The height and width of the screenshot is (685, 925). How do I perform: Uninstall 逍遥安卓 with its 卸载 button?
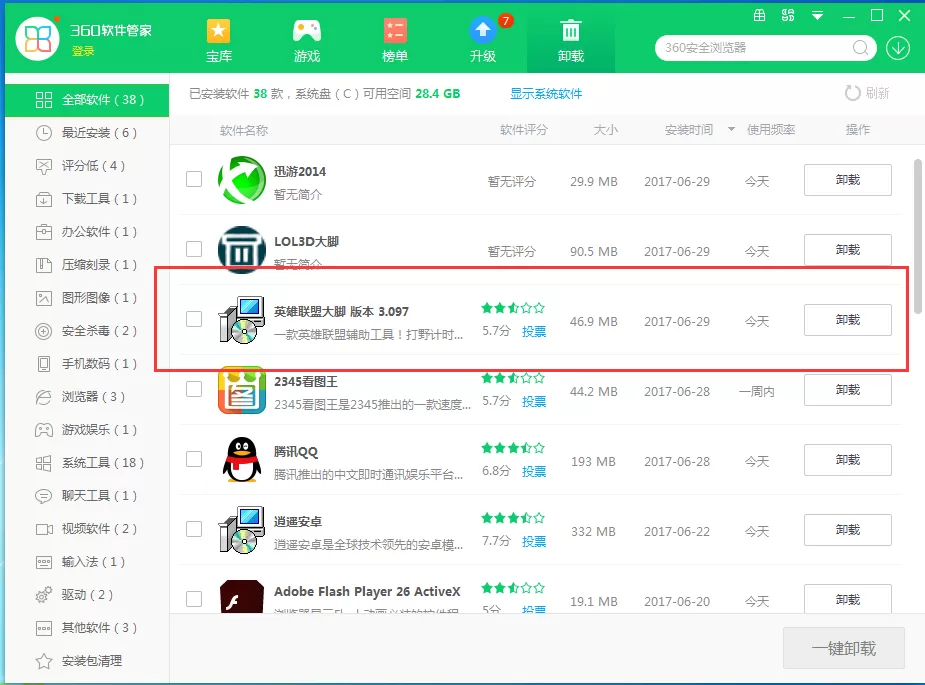pyautogui.click(x=848, y=530)
